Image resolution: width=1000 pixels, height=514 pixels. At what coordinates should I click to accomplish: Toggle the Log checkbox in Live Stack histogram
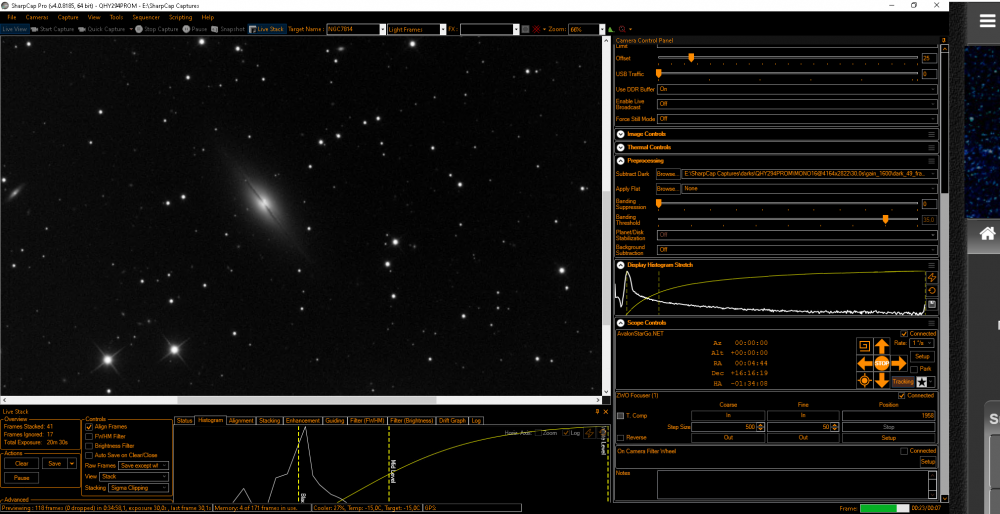click(566, 433)
